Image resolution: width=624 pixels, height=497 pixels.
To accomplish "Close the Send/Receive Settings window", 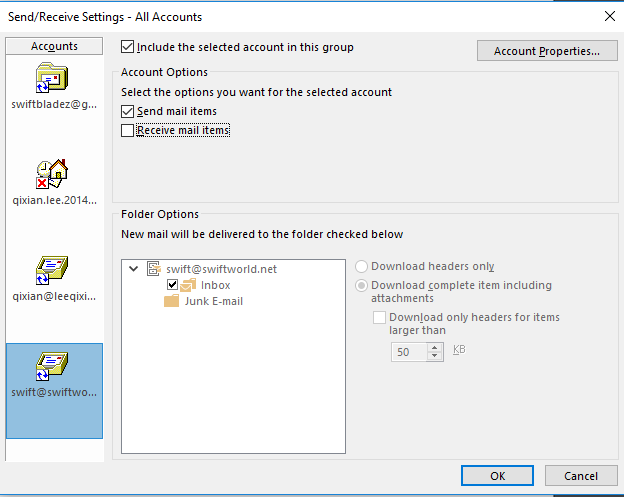I will [610, 16].
